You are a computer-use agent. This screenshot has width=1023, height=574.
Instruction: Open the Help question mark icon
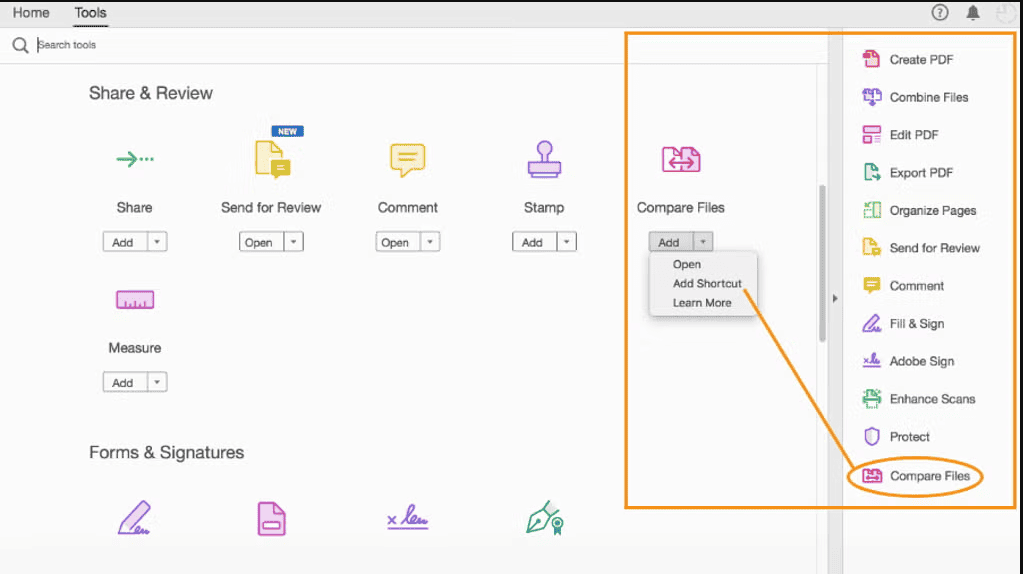939,12
